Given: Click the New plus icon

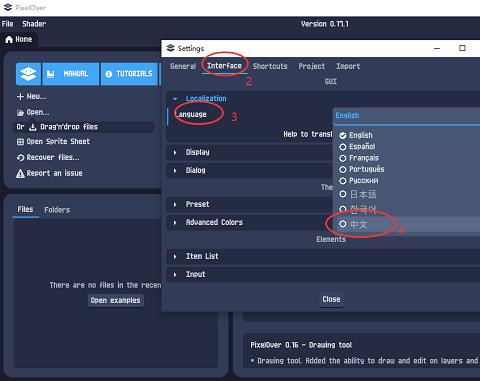Looking at the screenshot, I should [x=20, y=97].
